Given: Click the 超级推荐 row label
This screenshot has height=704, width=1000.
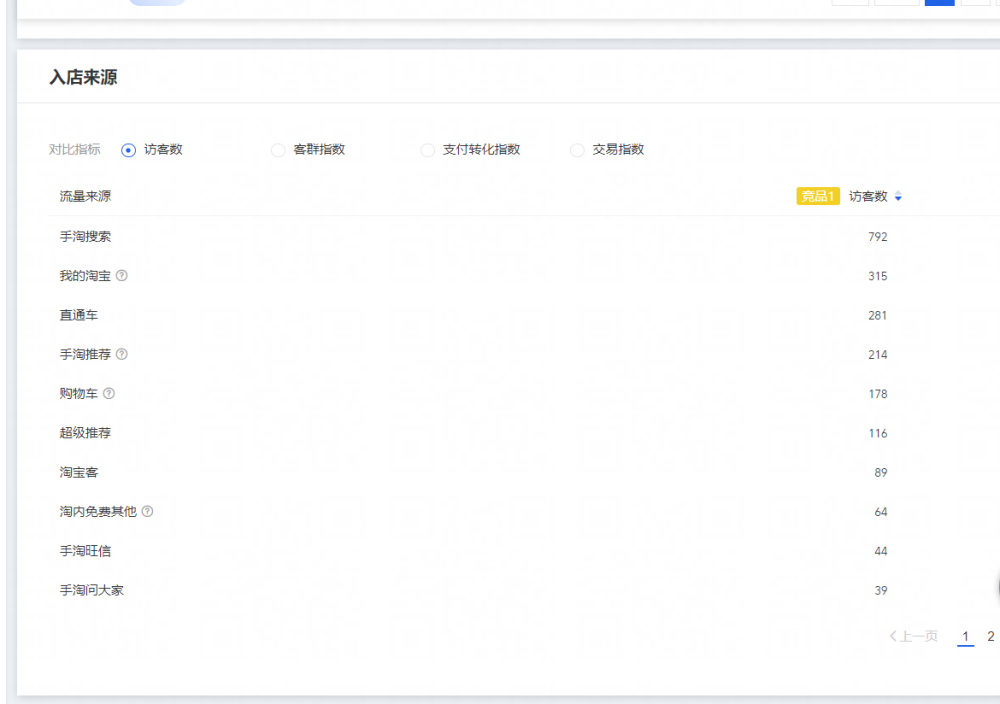Looking at the screenshot, I should [85, 433].
